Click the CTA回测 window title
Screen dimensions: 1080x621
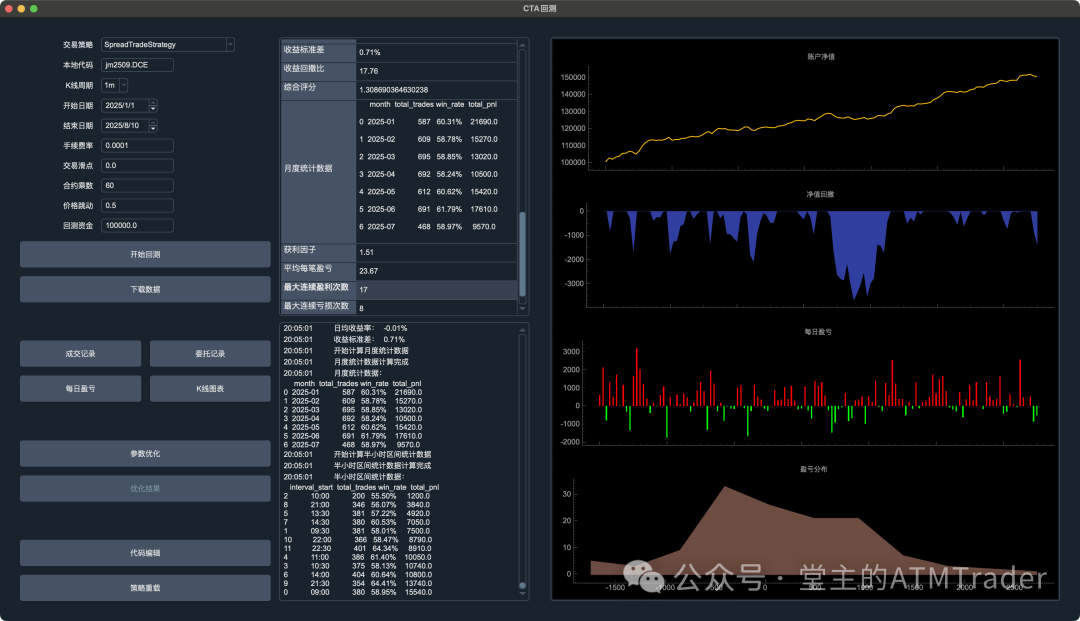pos(539,8)
